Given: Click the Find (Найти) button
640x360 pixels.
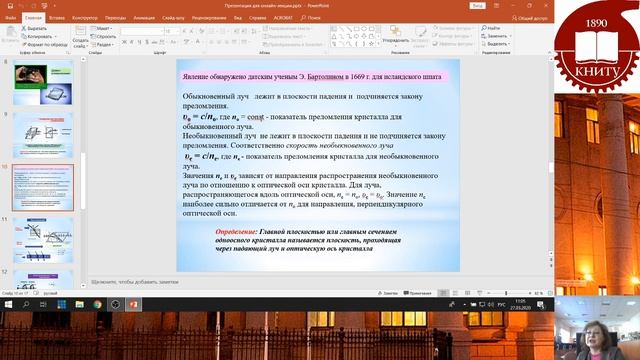Looking at the screenshot, I should point(491,28).
